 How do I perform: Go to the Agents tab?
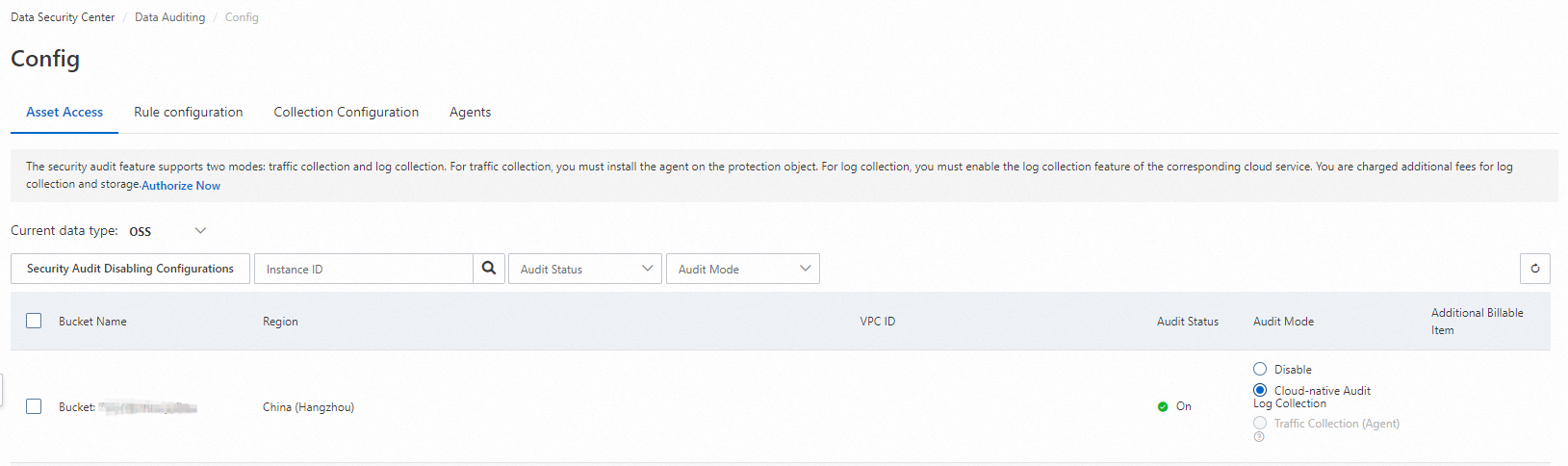tap(470, 112)
